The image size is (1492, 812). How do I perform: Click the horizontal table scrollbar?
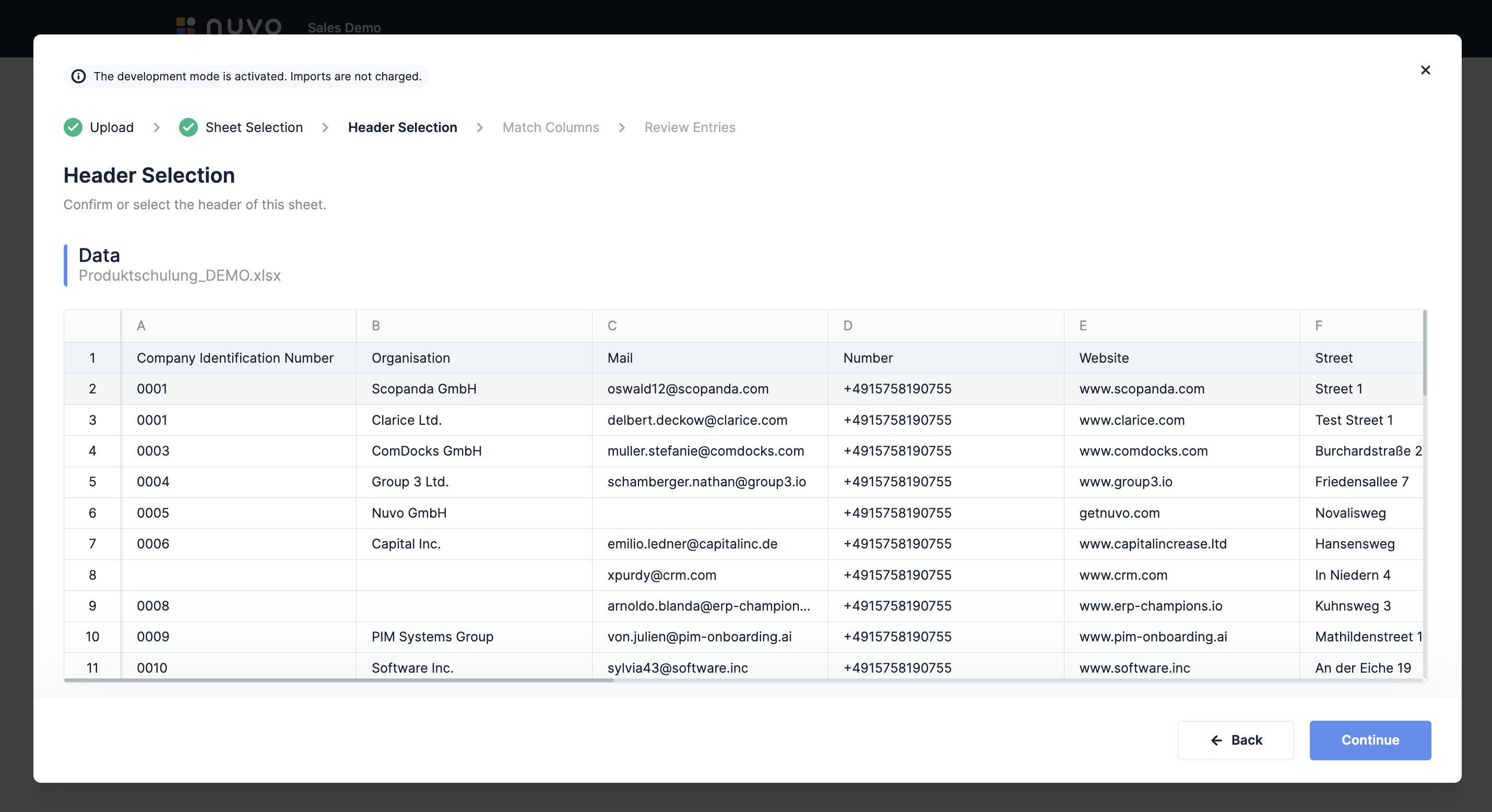pyautogui.click(x=339, y=680)
